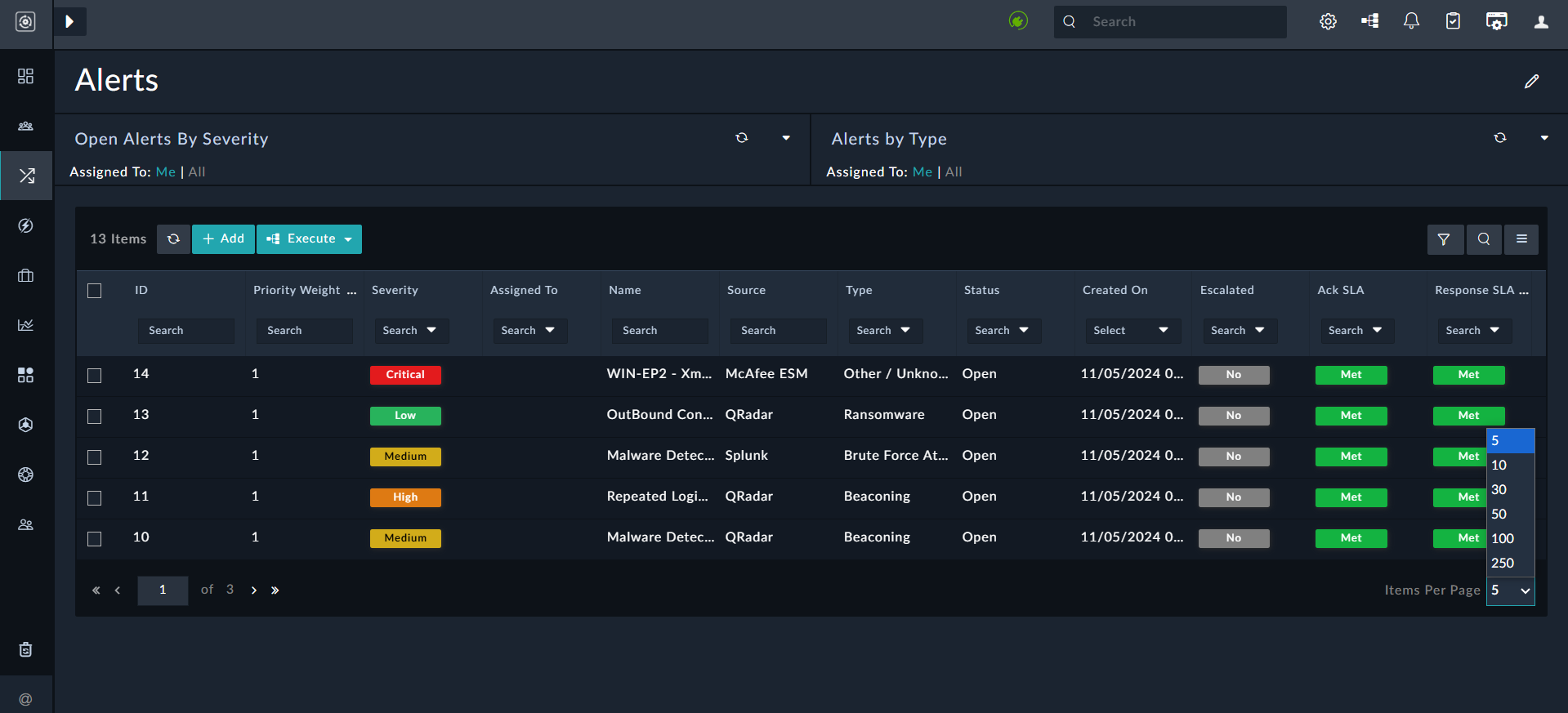
Task: Open the grid columns hamburger menu
Action: click(1521, 239)
